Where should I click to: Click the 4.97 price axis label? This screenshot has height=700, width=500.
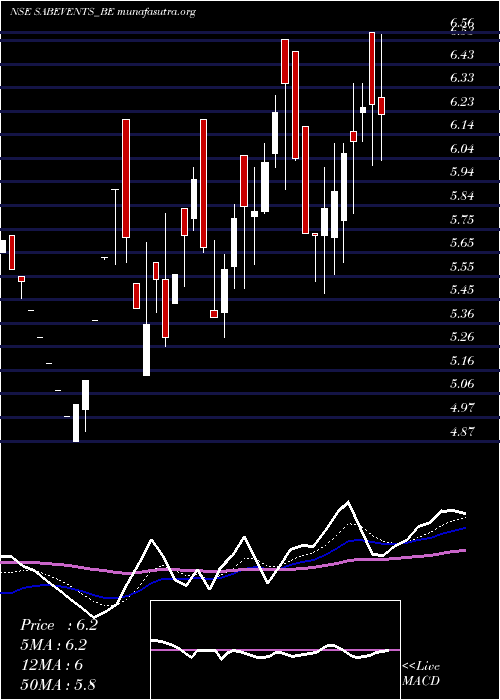tap(462, 408)
